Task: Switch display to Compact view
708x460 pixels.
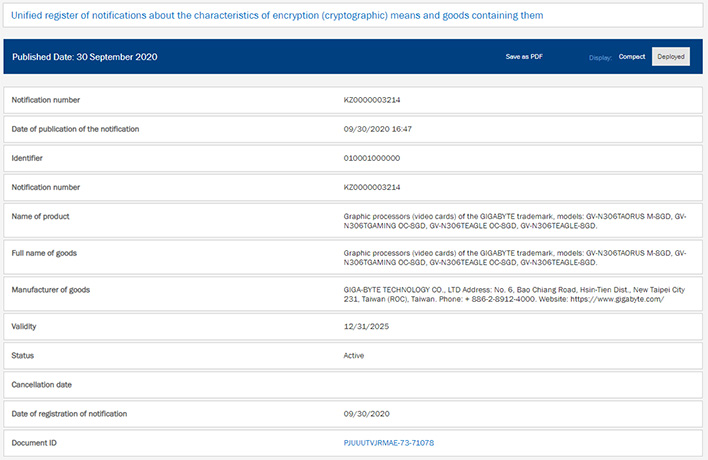Action: tap(631, 57)
